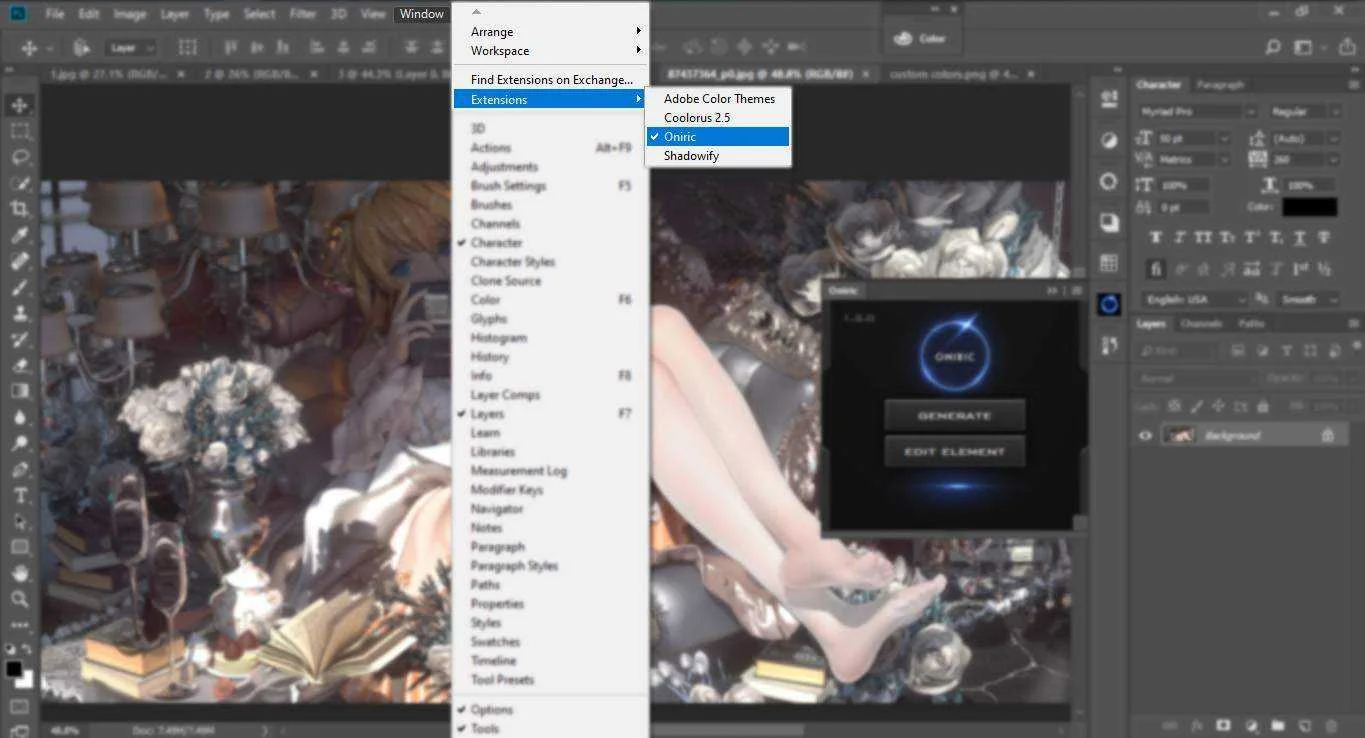
Task: Select the Pen tool
Action: point(19,469)
